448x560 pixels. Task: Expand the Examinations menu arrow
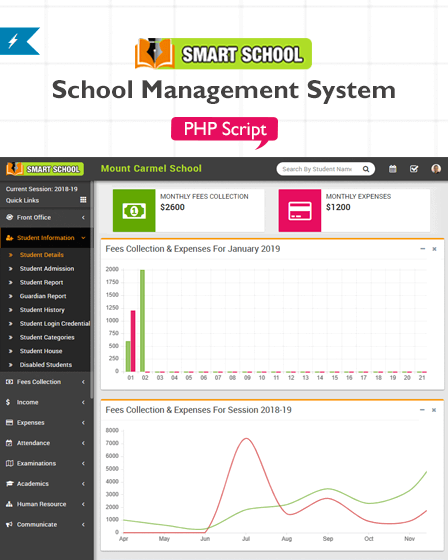pos(83,463)
